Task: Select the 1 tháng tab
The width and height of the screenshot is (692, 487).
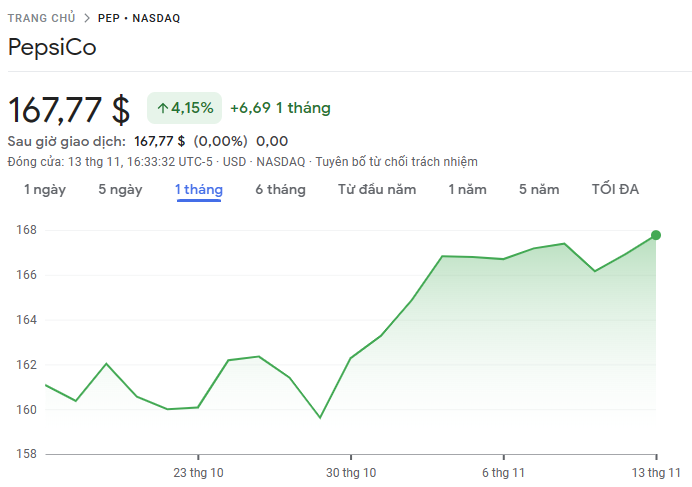Action: (x=199, y=189)
